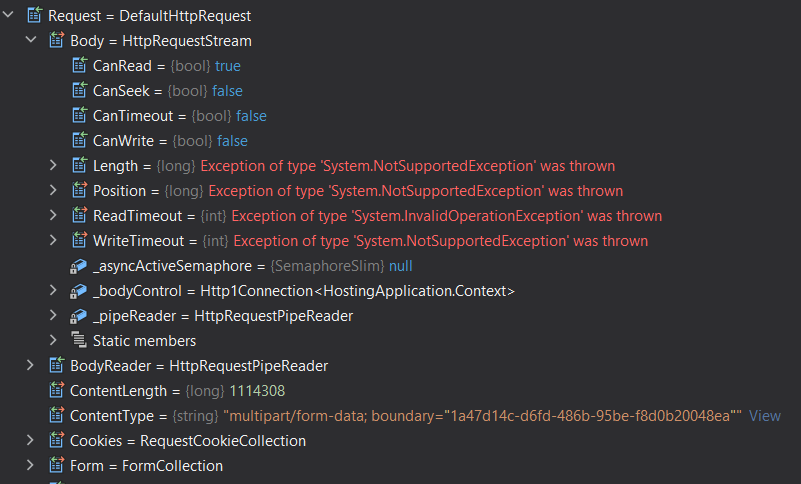This screenshot has height=484, width=801.
Task: Select '_pipeReader = HttpRequestPipeReader' text
Action: 223,316
